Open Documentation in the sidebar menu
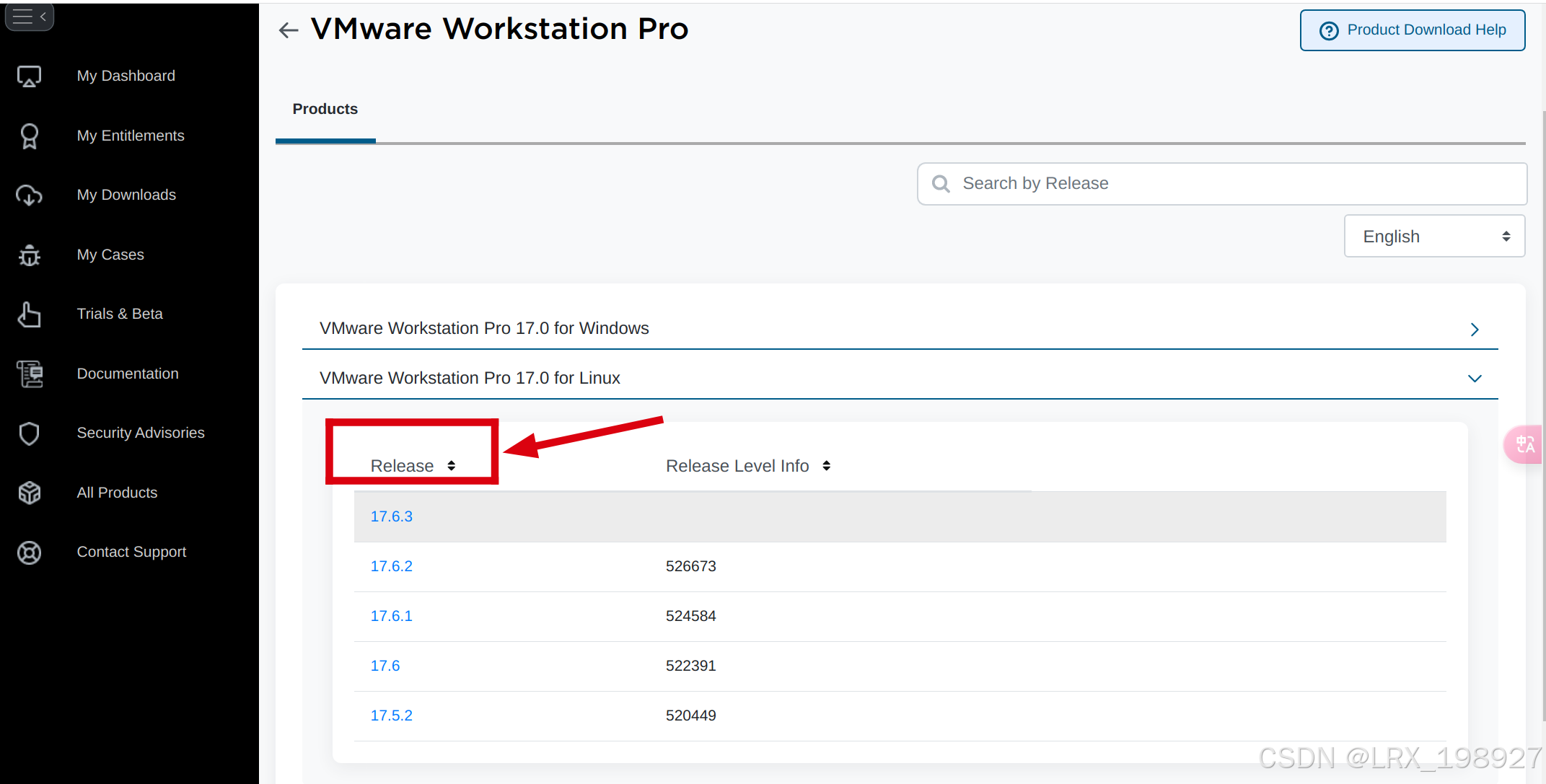This screenshot has height=784, width=1546. (128, 374)
